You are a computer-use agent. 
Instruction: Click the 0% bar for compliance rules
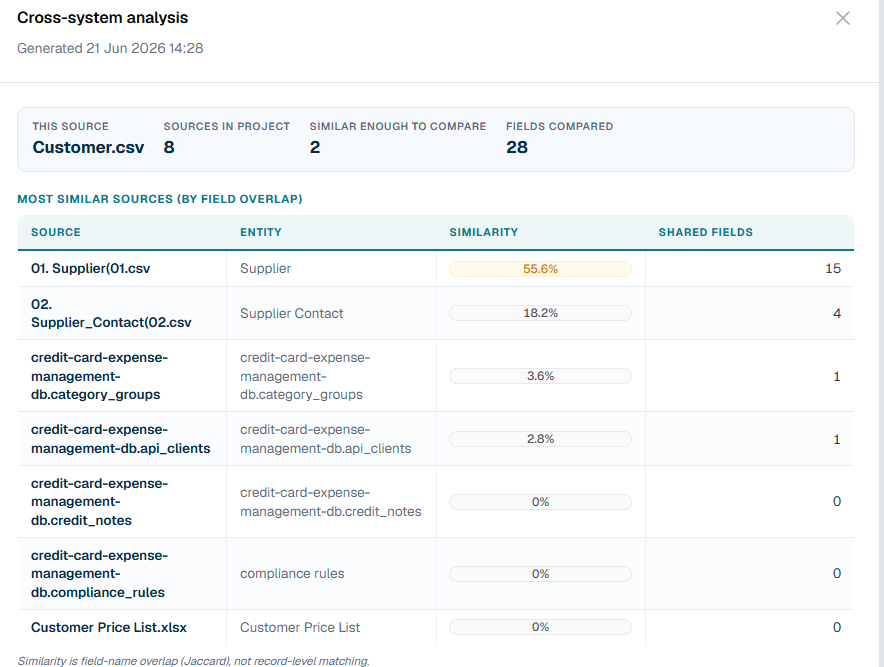click(x=540, y=574)
